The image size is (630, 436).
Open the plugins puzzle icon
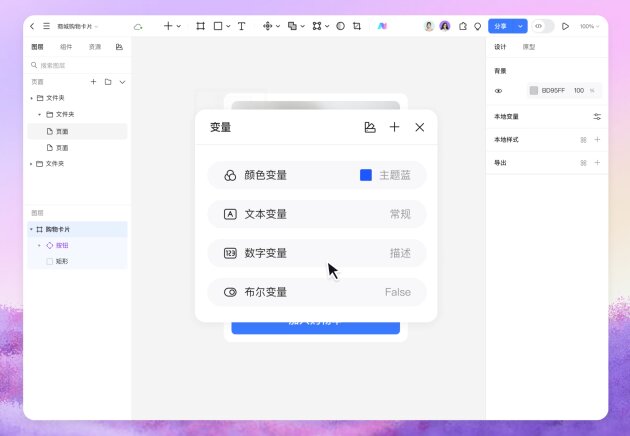click(x=463, y=26)
